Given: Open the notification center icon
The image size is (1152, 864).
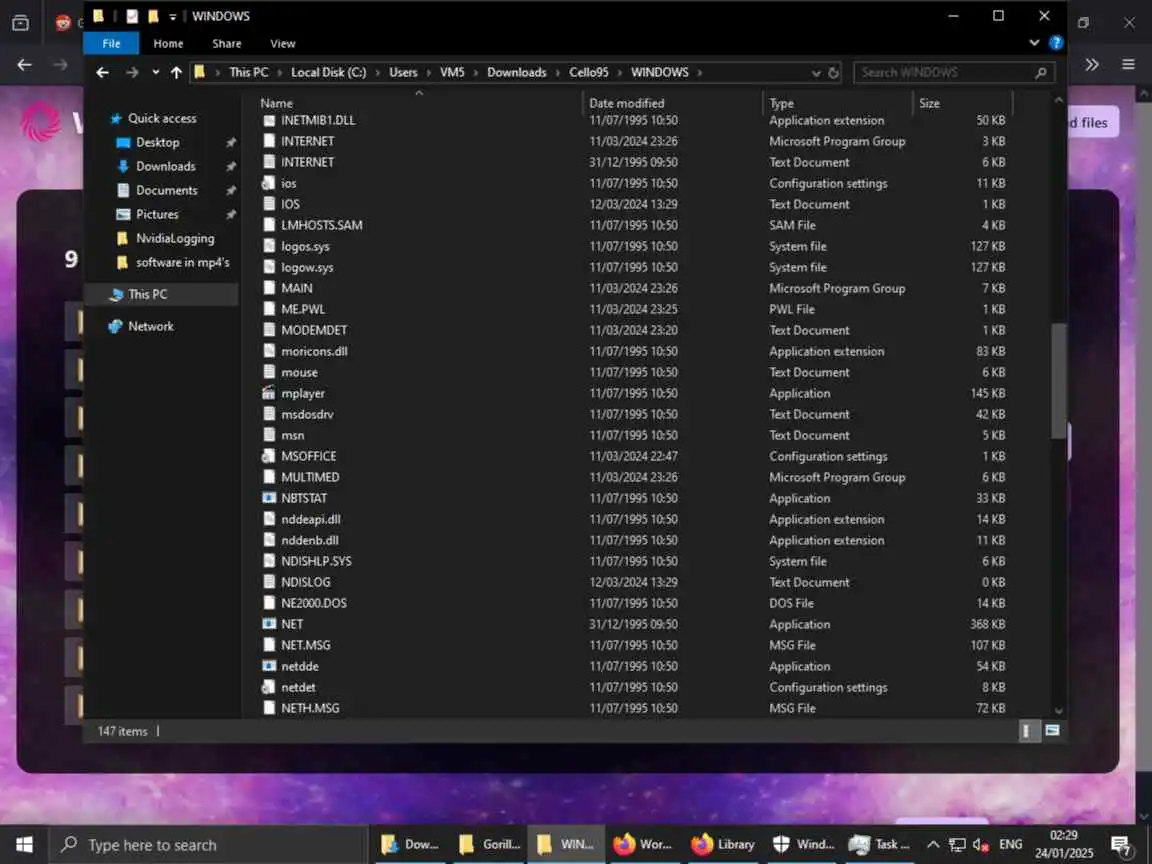Looking at the screenshot, I should (x=1121, y=846).
